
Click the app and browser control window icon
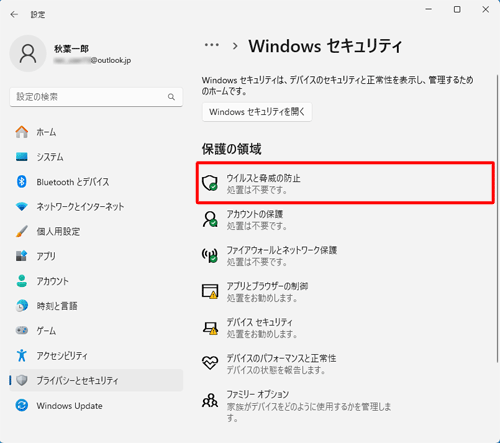210,291
